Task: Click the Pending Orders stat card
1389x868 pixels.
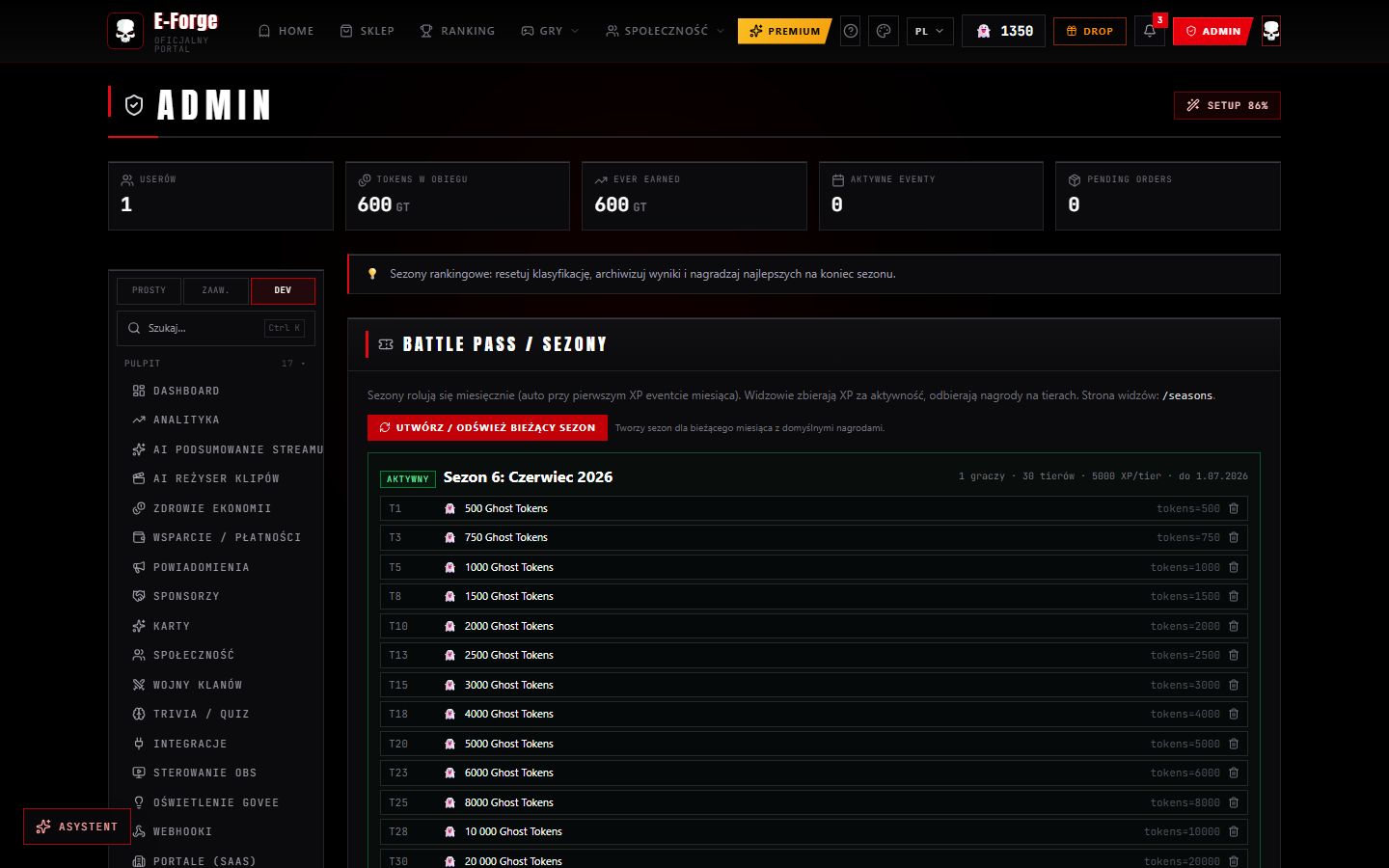Action: pyautogui.click(x=1168, y=196)
